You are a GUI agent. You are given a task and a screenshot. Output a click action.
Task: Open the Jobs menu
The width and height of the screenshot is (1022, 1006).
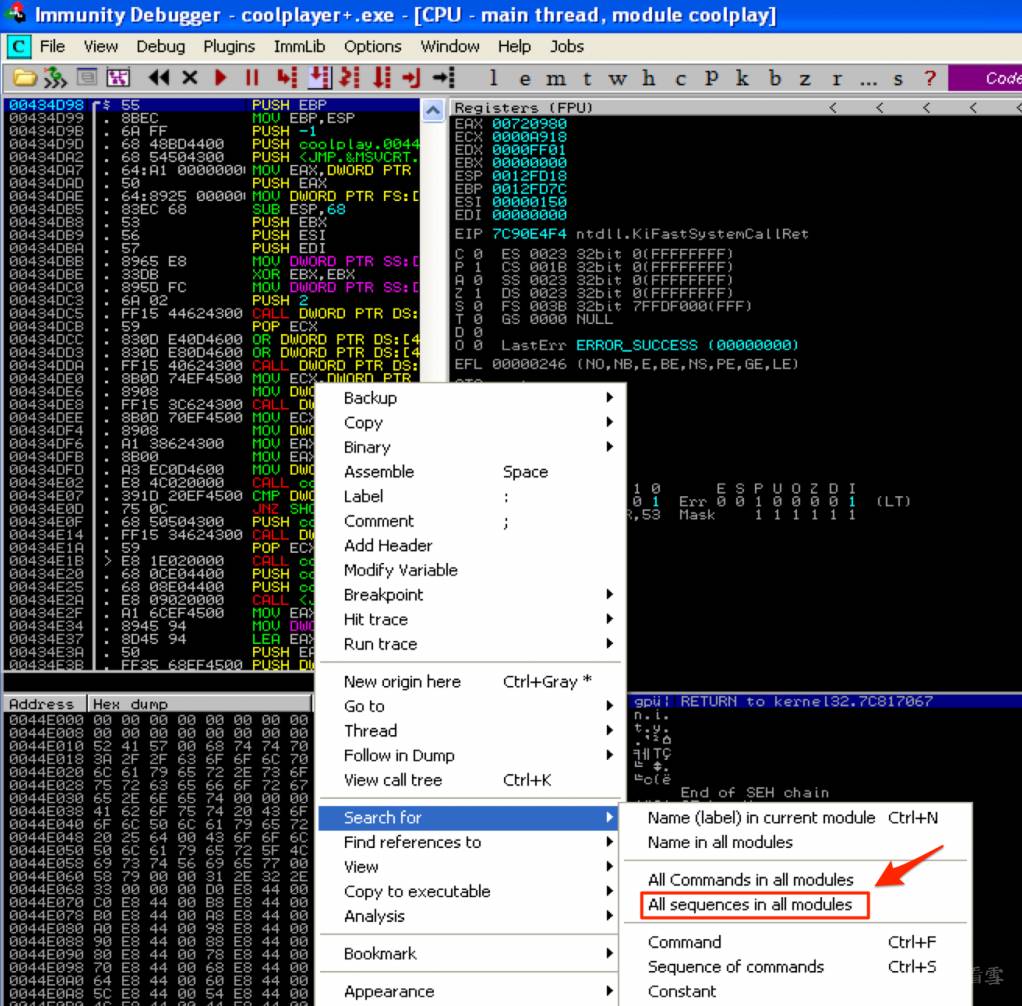pos(566,46)
